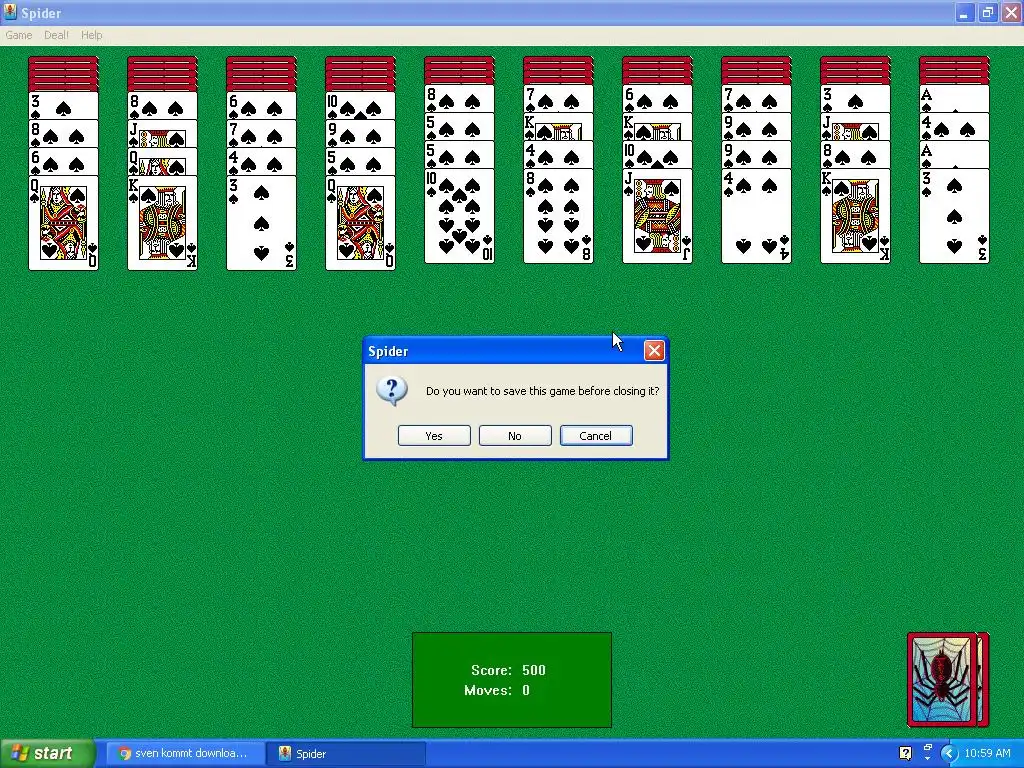Open the Windows start menu
This screenshot has height=768, width=1024.
point(47,754)
